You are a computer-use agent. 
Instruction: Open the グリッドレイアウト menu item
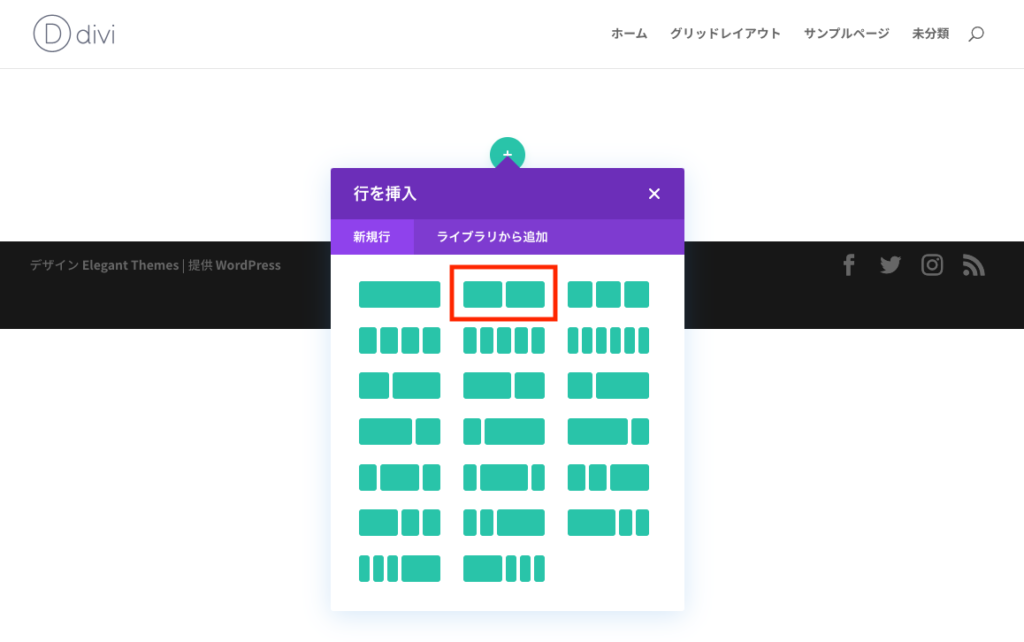[726, 33]
